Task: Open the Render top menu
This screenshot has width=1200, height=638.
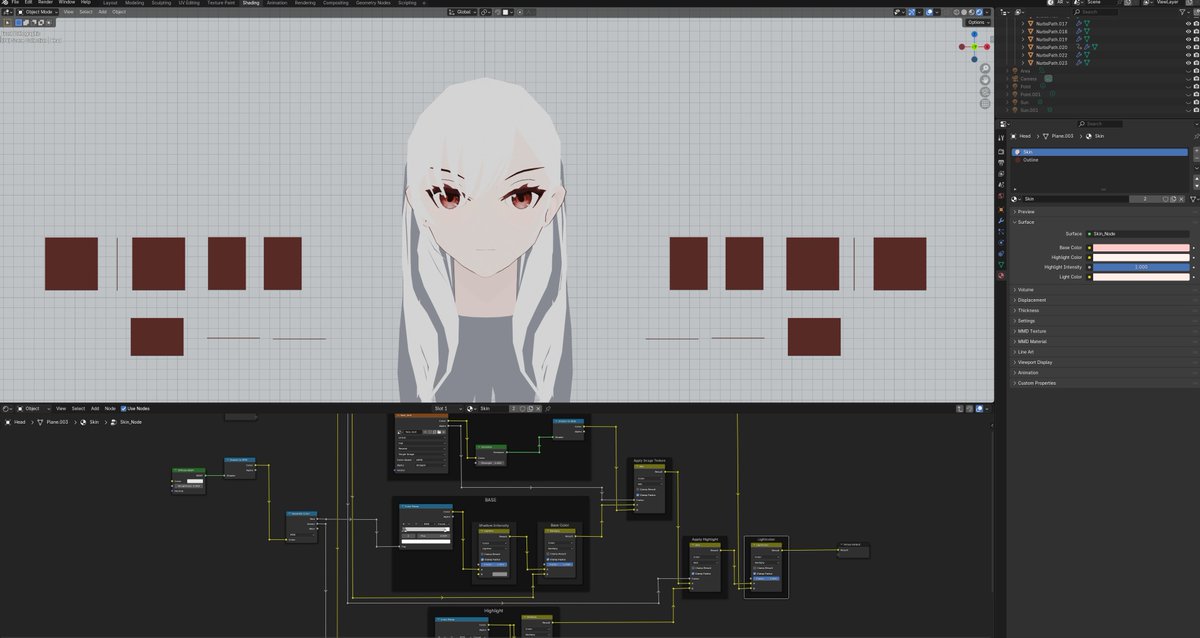Action: 46,2
